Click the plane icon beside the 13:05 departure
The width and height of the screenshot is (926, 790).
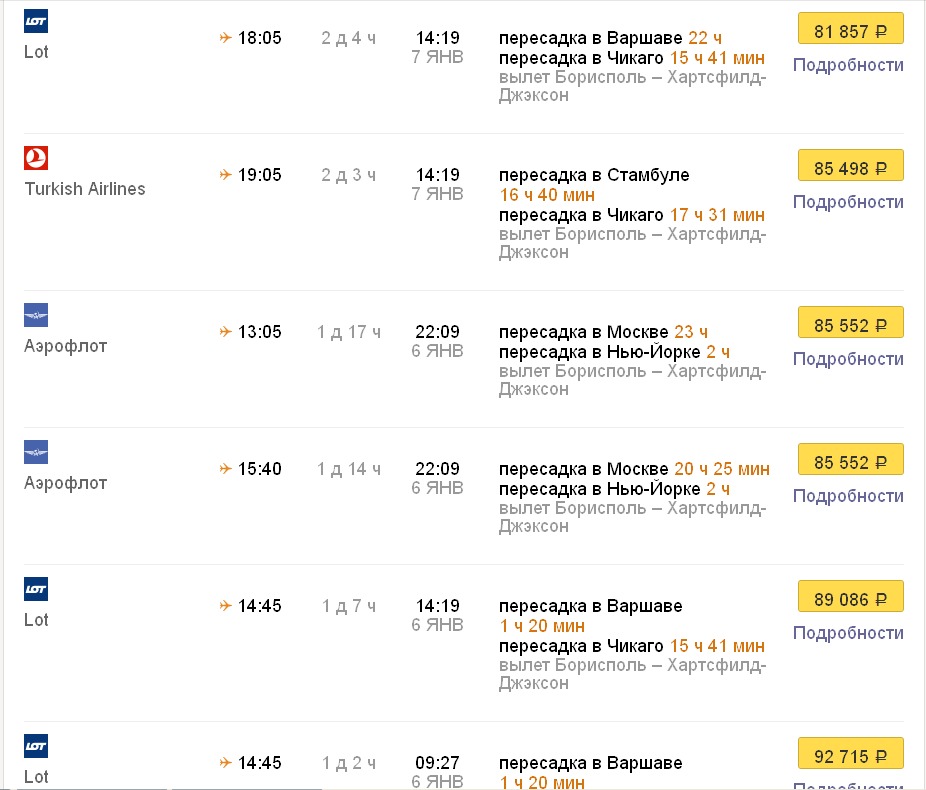click(x=225, y=332)
